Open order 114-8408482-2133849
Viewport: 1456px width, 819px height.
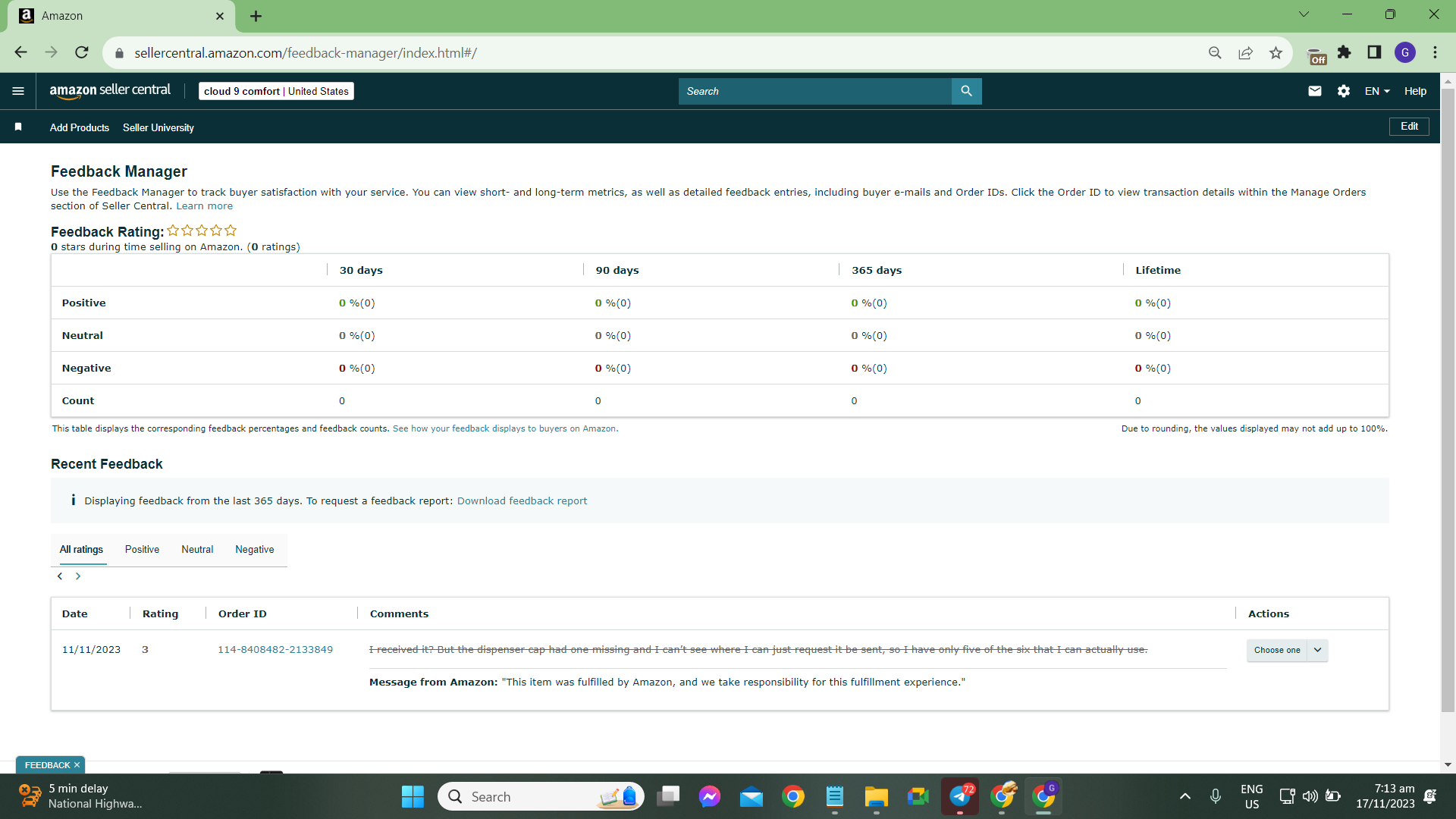pos(275,650)
